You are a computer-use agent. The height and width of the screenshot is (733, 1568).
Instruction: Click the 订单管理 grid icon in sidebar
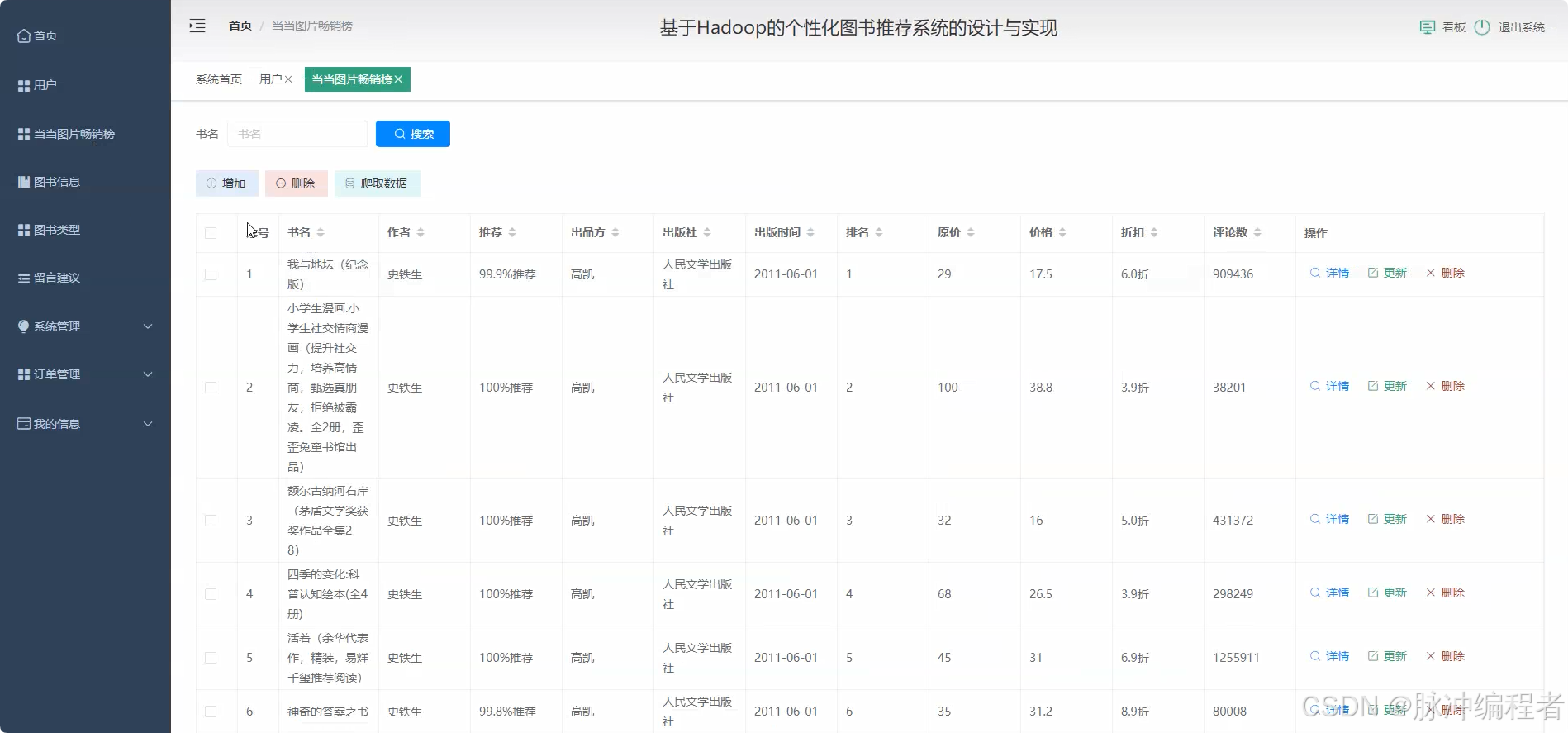(24, 374)
